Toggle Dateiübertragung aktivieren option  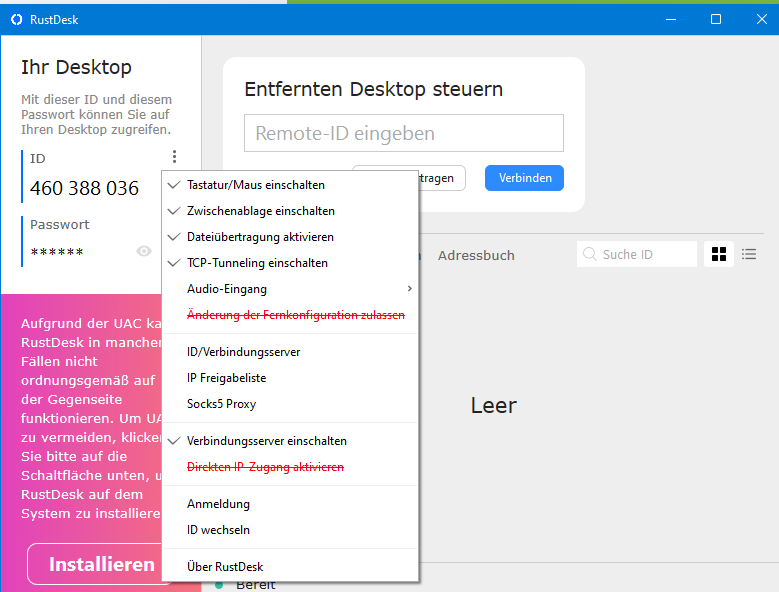coord(291,237)
